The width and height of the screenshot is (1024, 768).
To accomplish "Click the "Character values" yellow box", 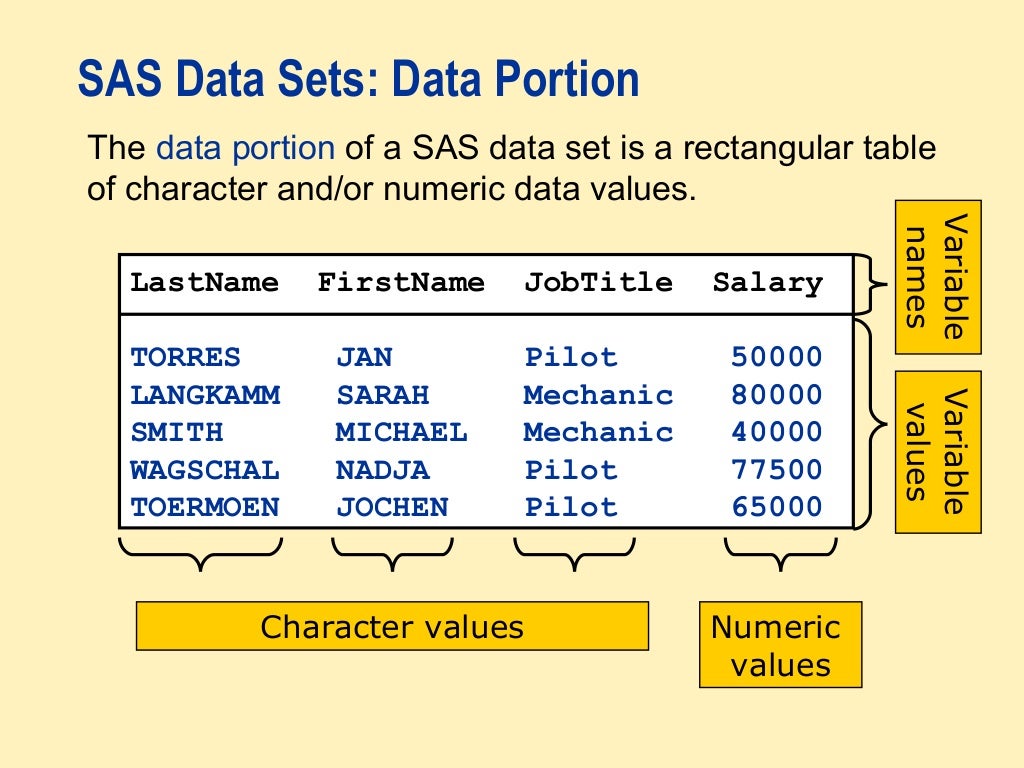I will [392, 627].
